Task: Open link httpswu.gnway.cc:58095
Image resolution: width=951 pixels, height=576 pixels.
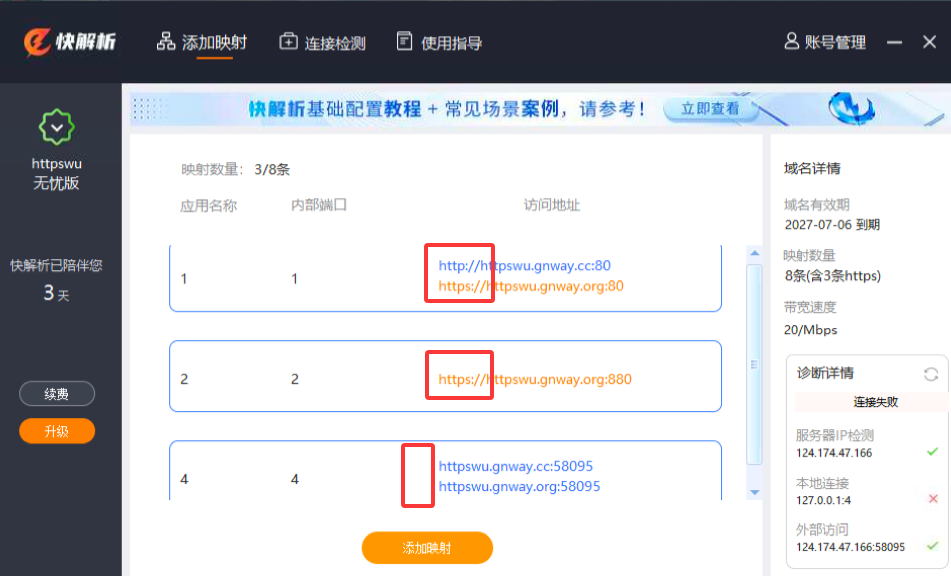Action: [516, 466]
